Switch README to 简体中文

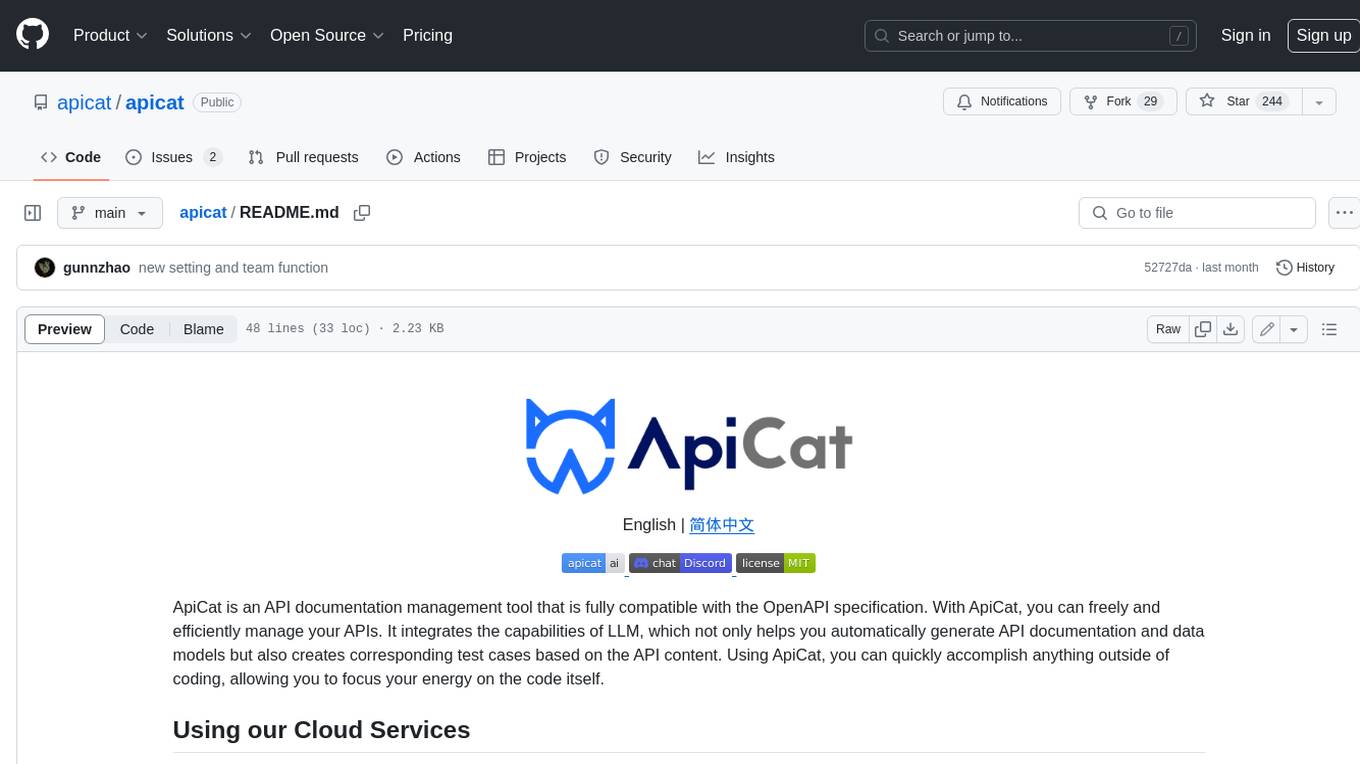[721, 524]
